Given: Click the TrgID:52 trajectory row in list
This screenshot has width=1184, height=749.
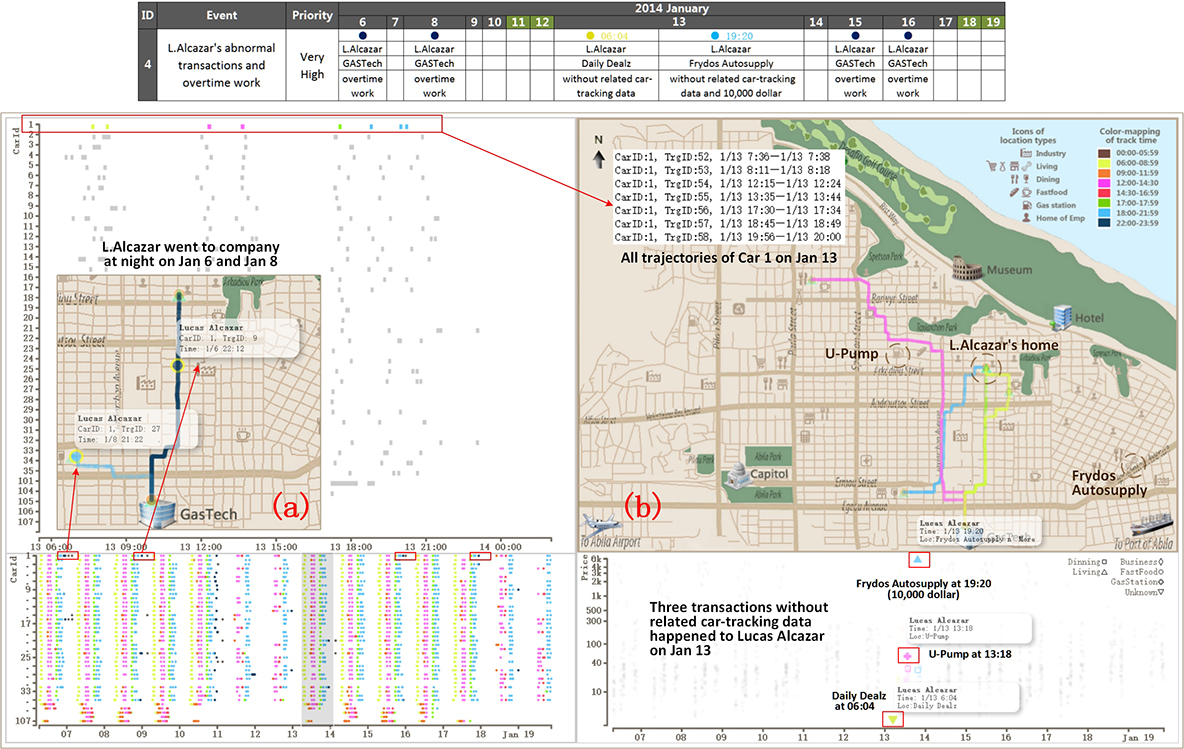Looking at the screenshot, I should click(722, 157).
